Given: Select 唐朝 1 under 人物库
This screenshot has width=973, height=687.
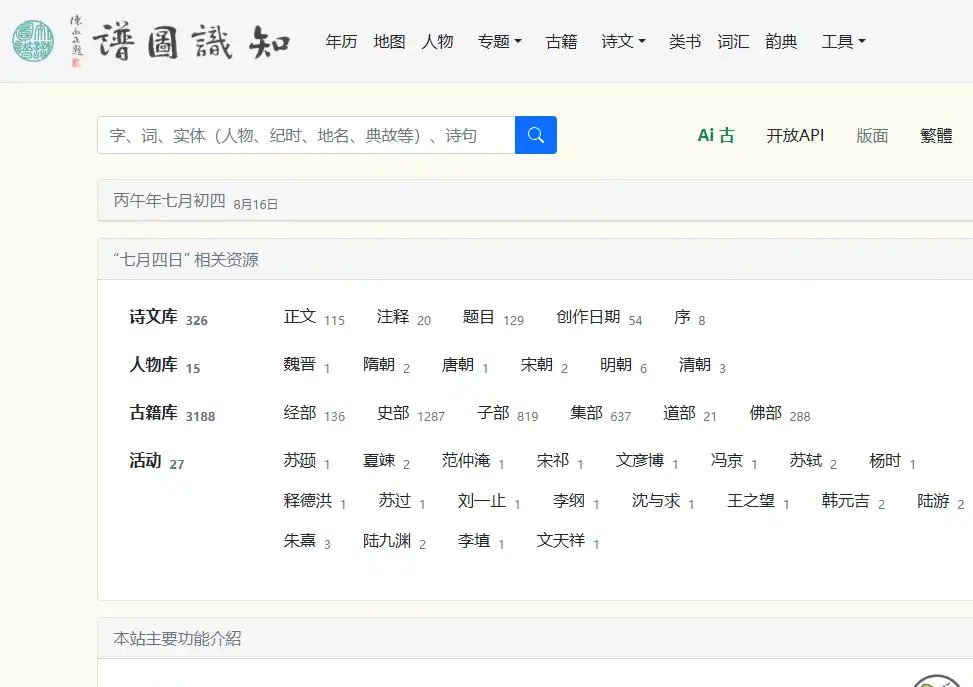Looking at the screenshot, I should pyautogui.click(x=465, y=365).
